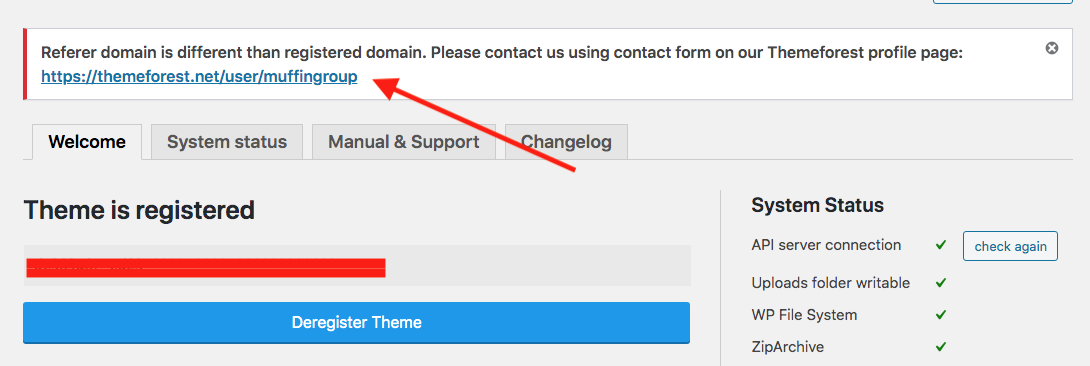View the Changelog tab
Screen dimensions: 1090x366
click(566, 142)
